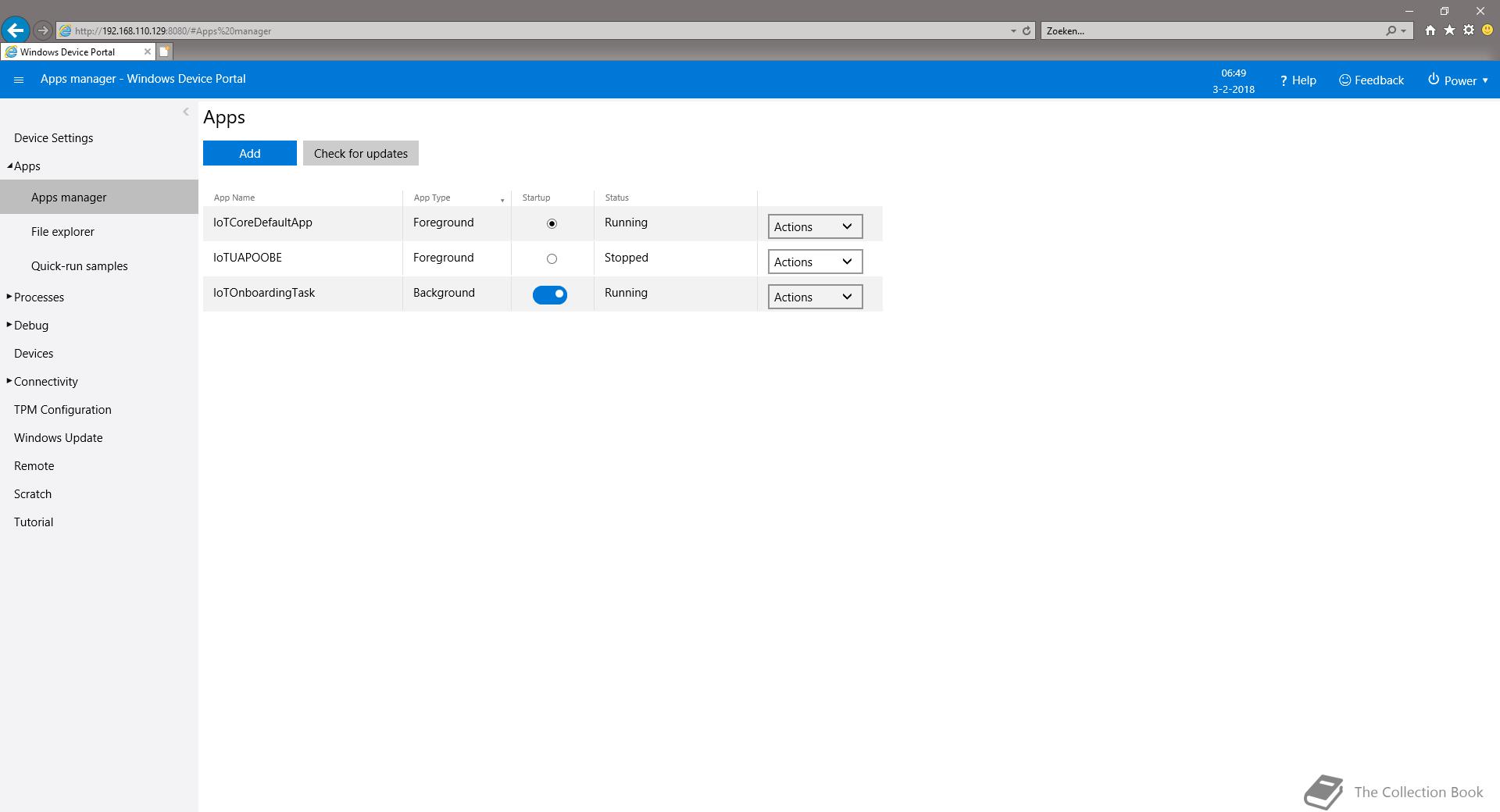Open Remote page in sidebar
1500x812 pixels.
[x=34, y=466]
